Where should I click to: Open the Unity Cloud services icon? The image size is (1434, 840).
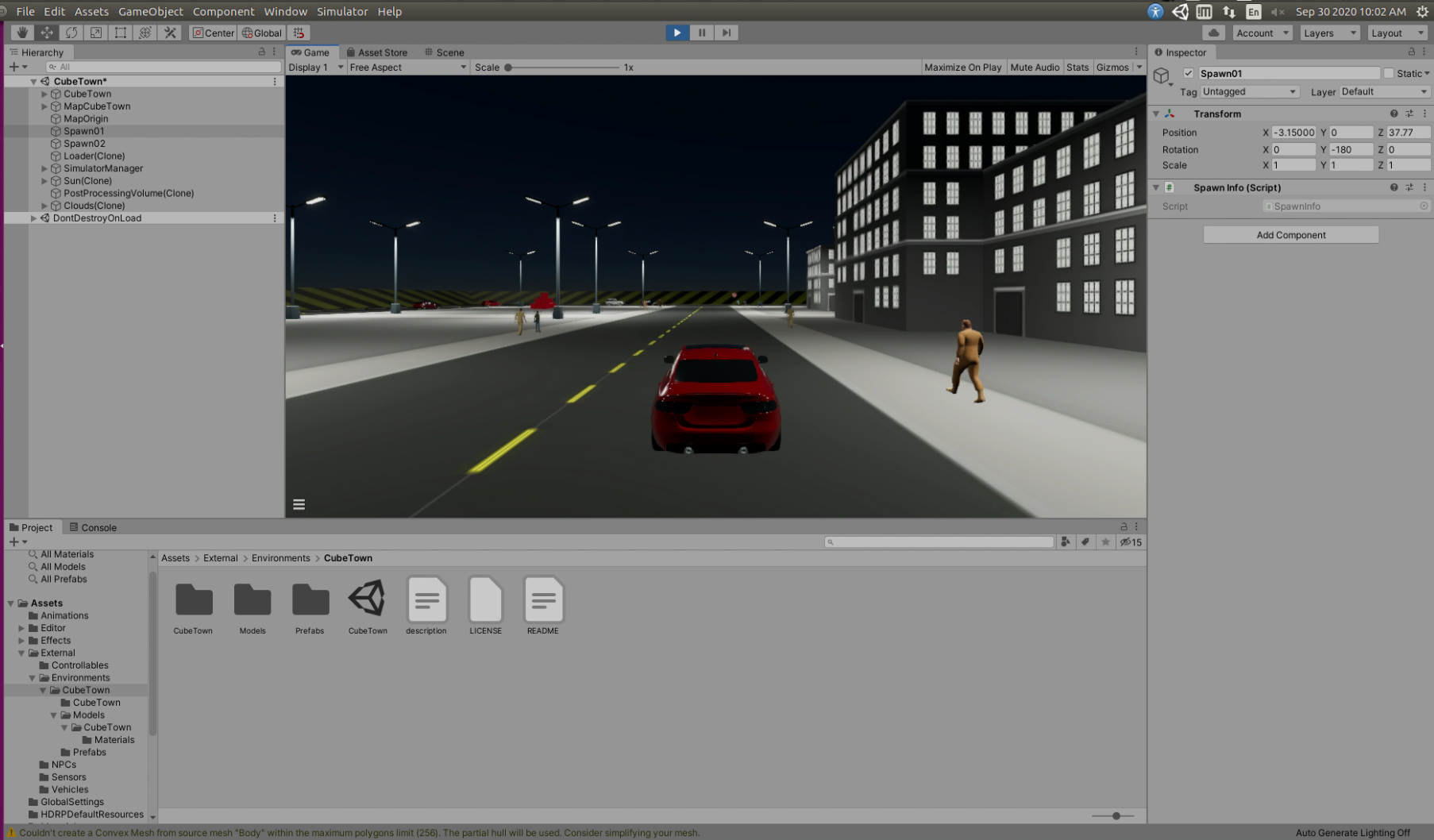[x=1216, y=33]
